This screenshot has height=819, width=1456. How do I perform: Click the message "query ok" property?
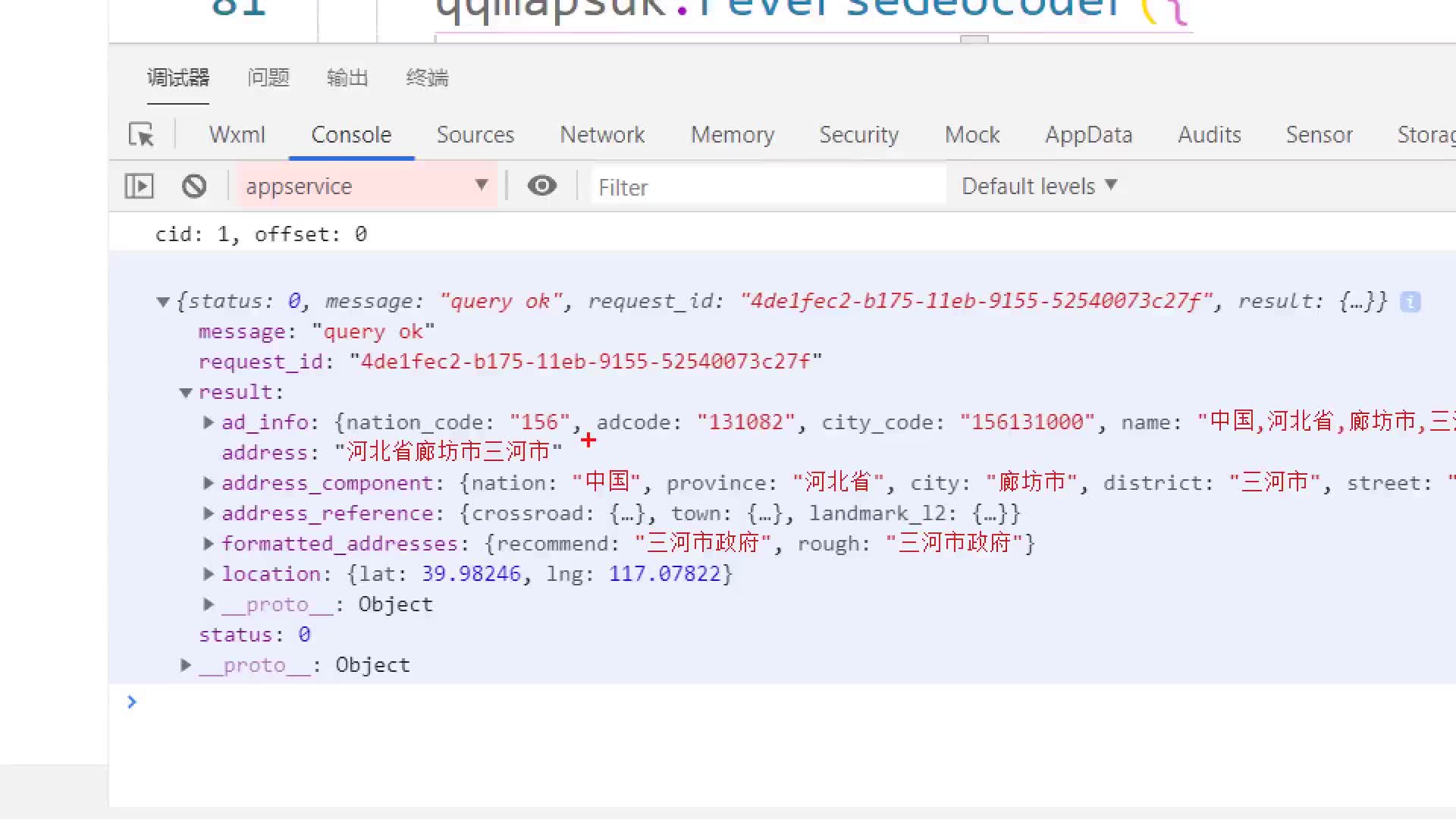pos(316,332)
